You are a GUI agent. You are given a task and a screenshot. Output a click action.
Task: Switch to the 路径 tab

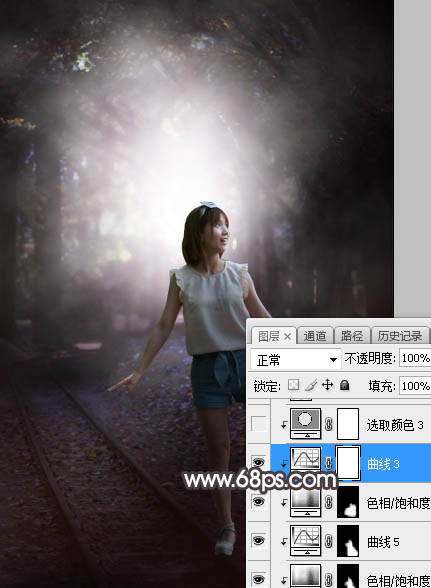(351, 336)
